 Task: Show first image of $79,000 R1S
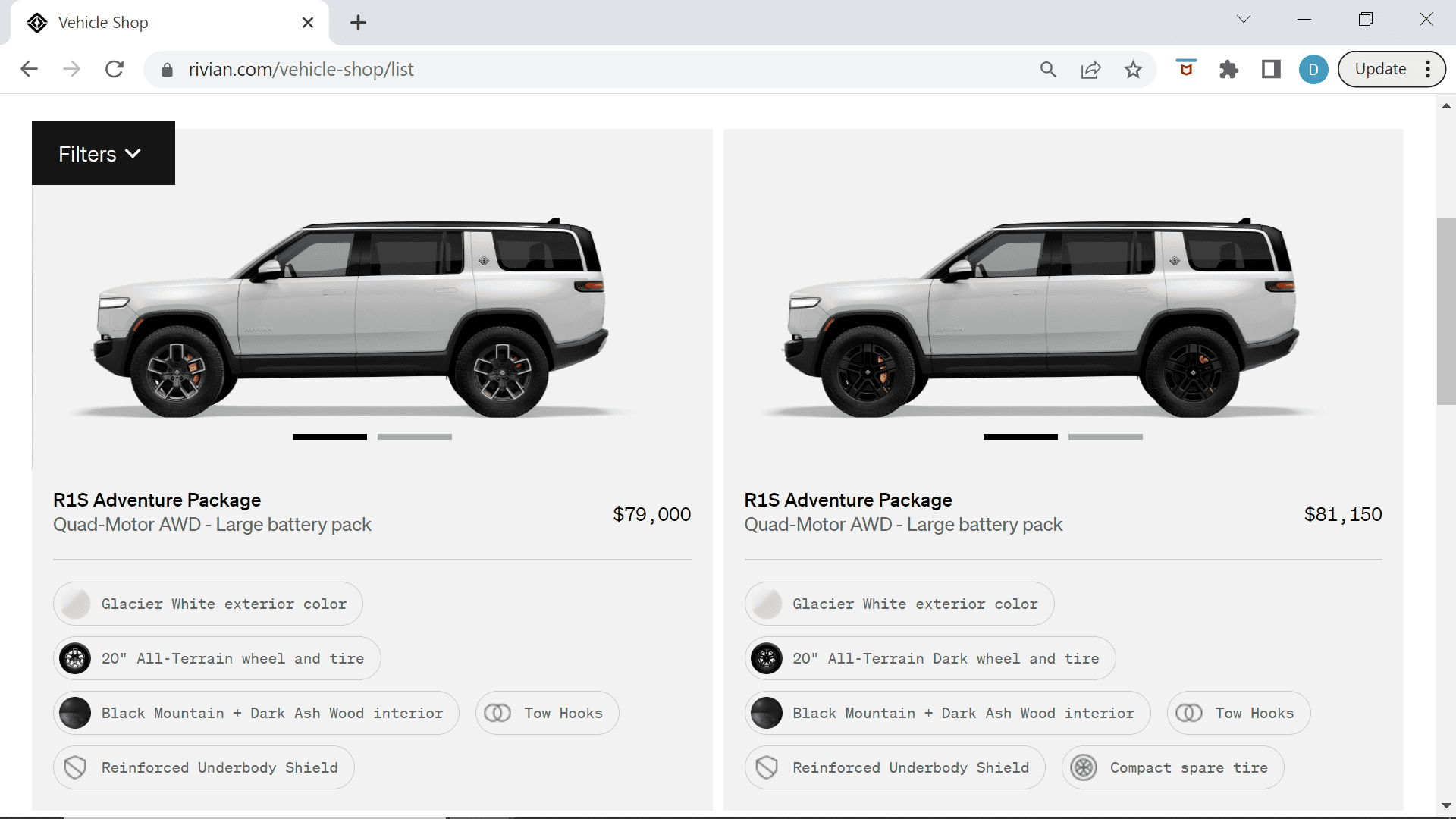[330, 437]
